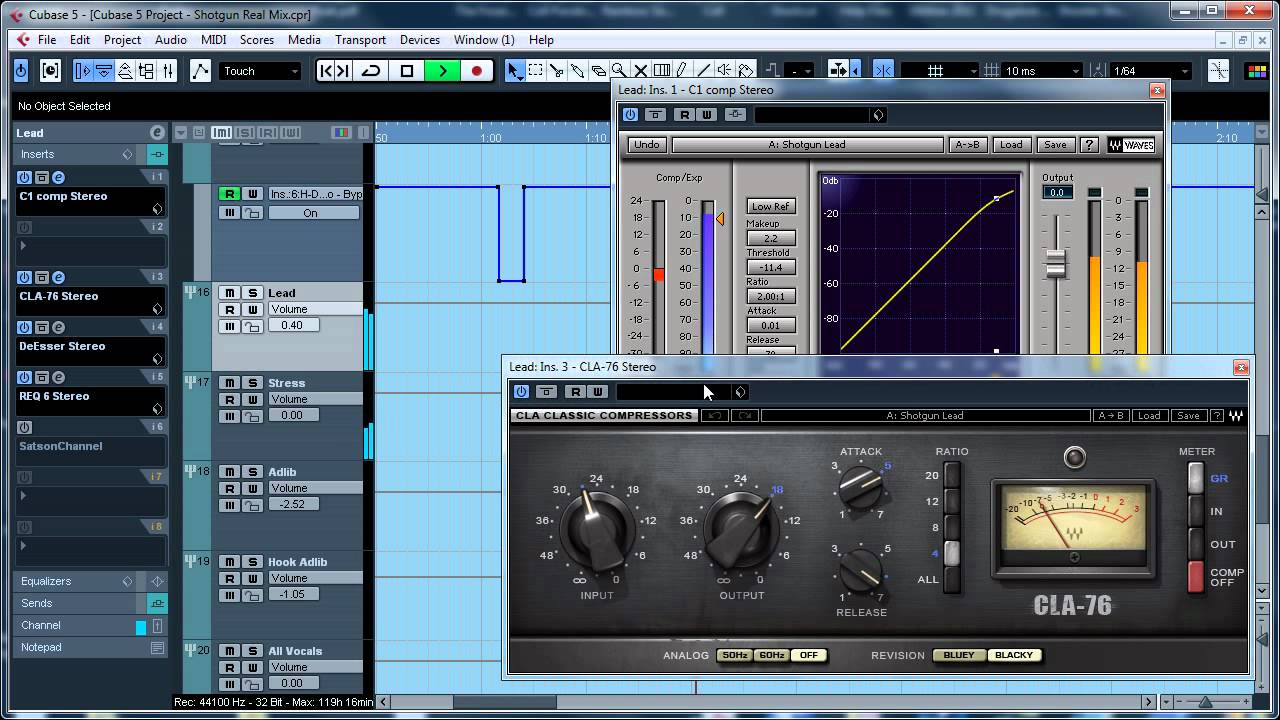Click the C1 comp Output fader handle
The width and height of the screenshot is (1280, 720).
pos(1056,264)
